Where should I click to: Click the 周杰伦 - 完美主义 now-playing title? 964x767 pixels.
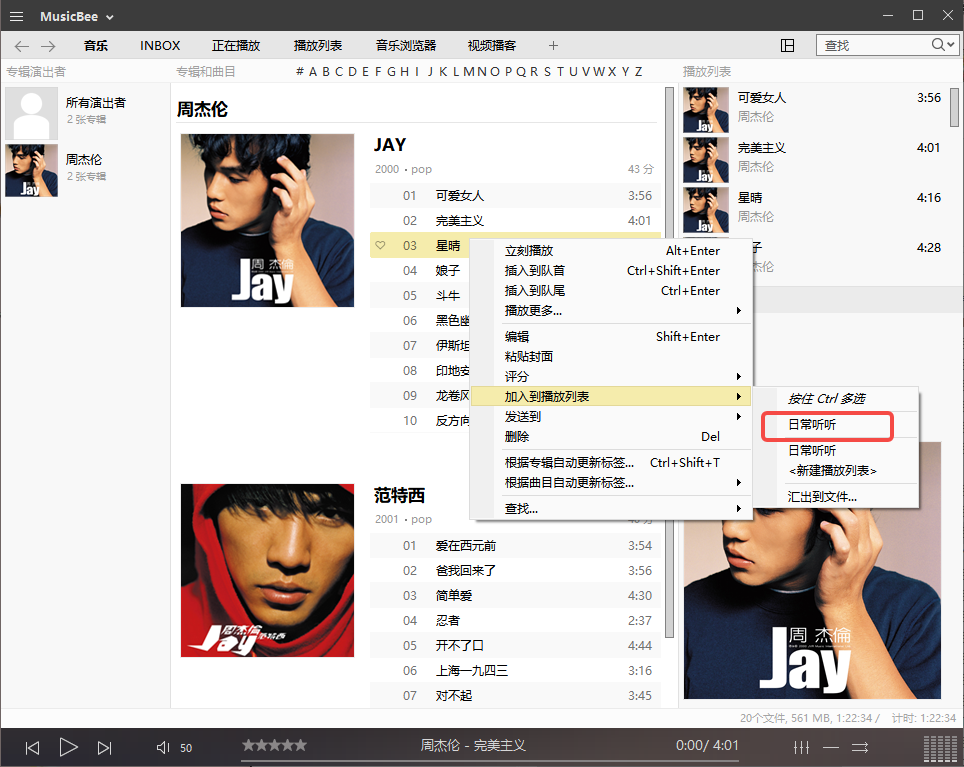473,745
